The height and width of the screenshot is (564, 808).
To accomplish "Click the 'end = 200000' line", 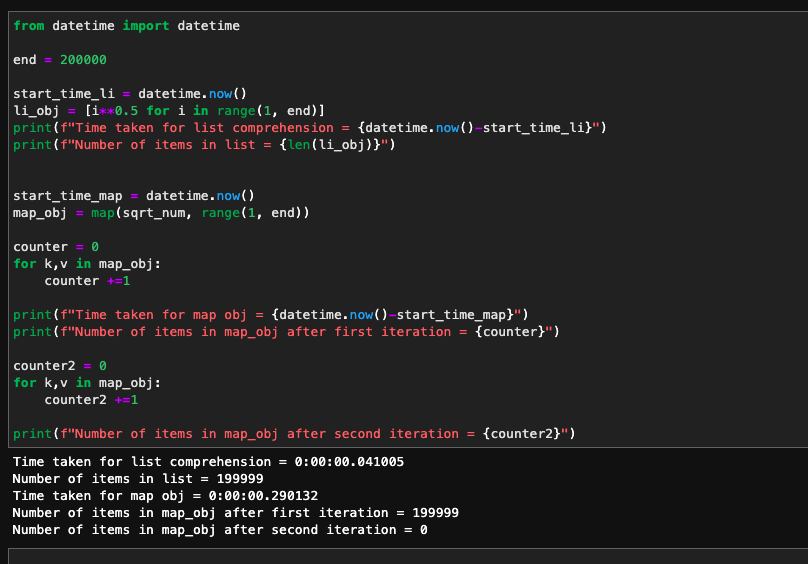I will (60, 60).
